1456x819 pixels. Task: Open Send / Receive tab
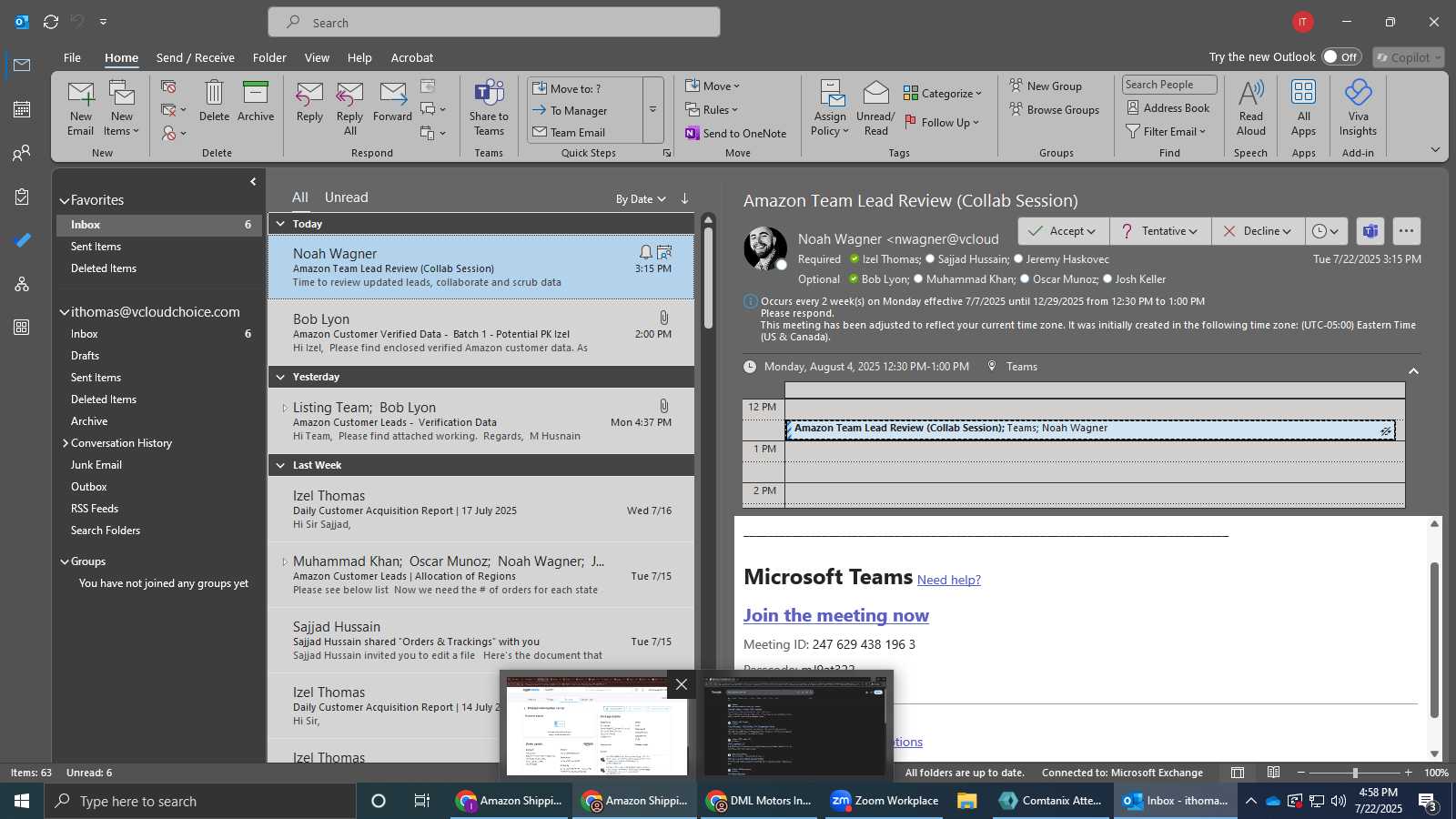pos(195,57)
